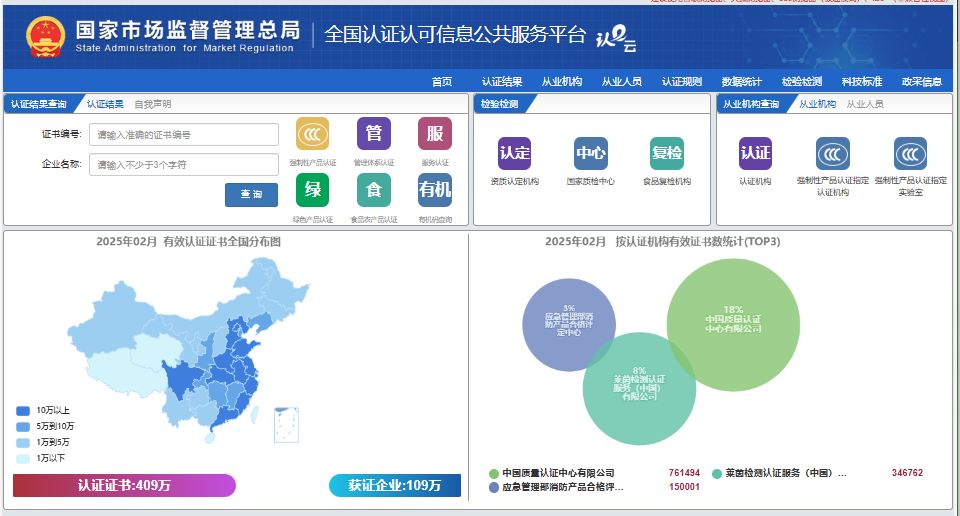Open the 强制性产品认证 CCC icon
The height and width of the screenshot is (516, 960).
point(312,135)
